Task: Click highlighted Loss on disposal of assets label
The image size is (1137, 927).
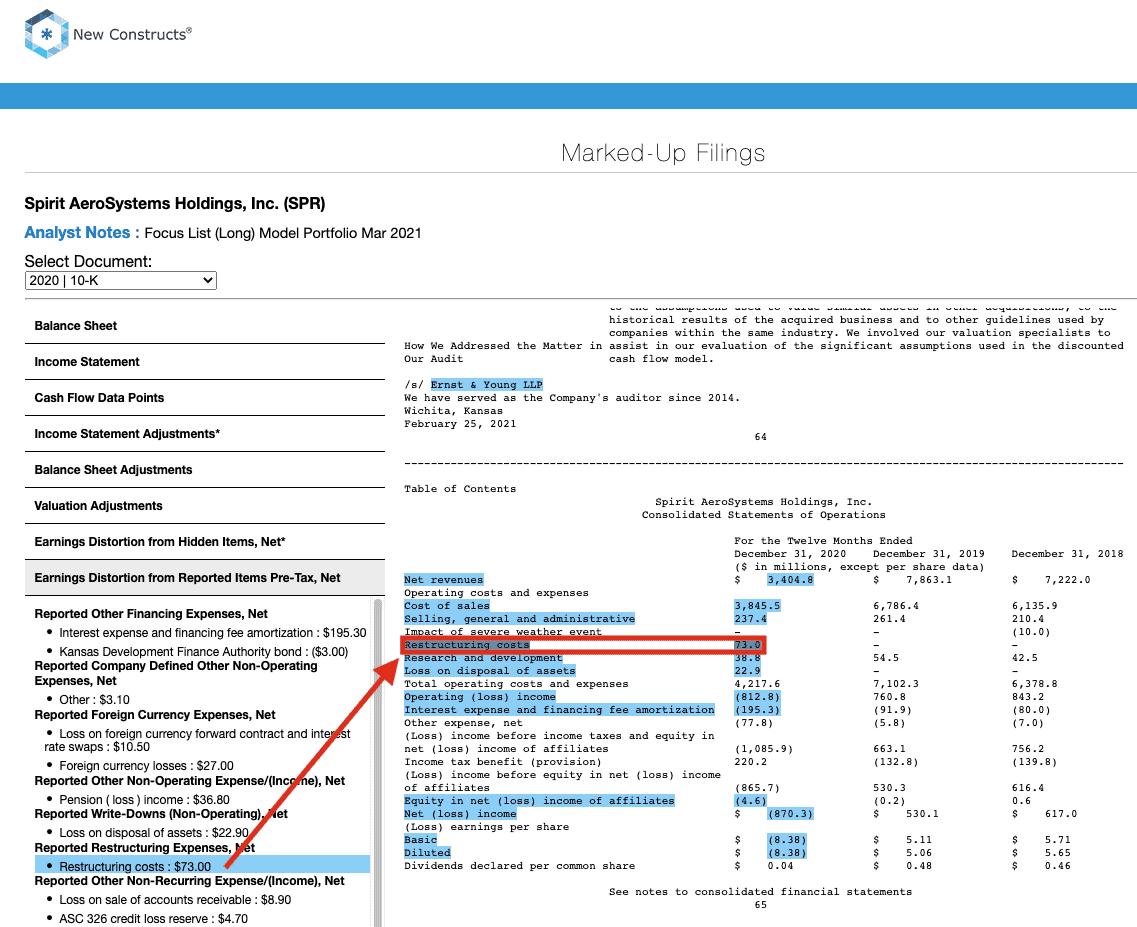Action: (x=489, y=671)
